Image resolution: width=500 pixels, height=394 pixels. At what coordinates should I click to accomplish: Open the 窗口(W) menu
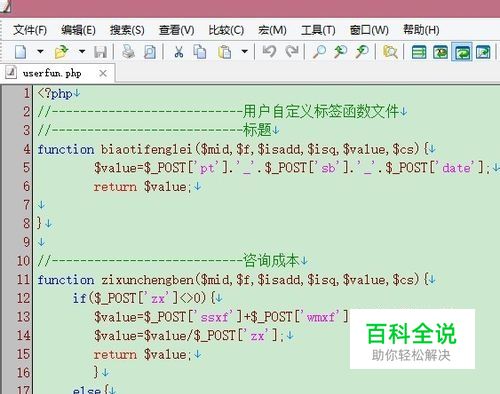369,30
